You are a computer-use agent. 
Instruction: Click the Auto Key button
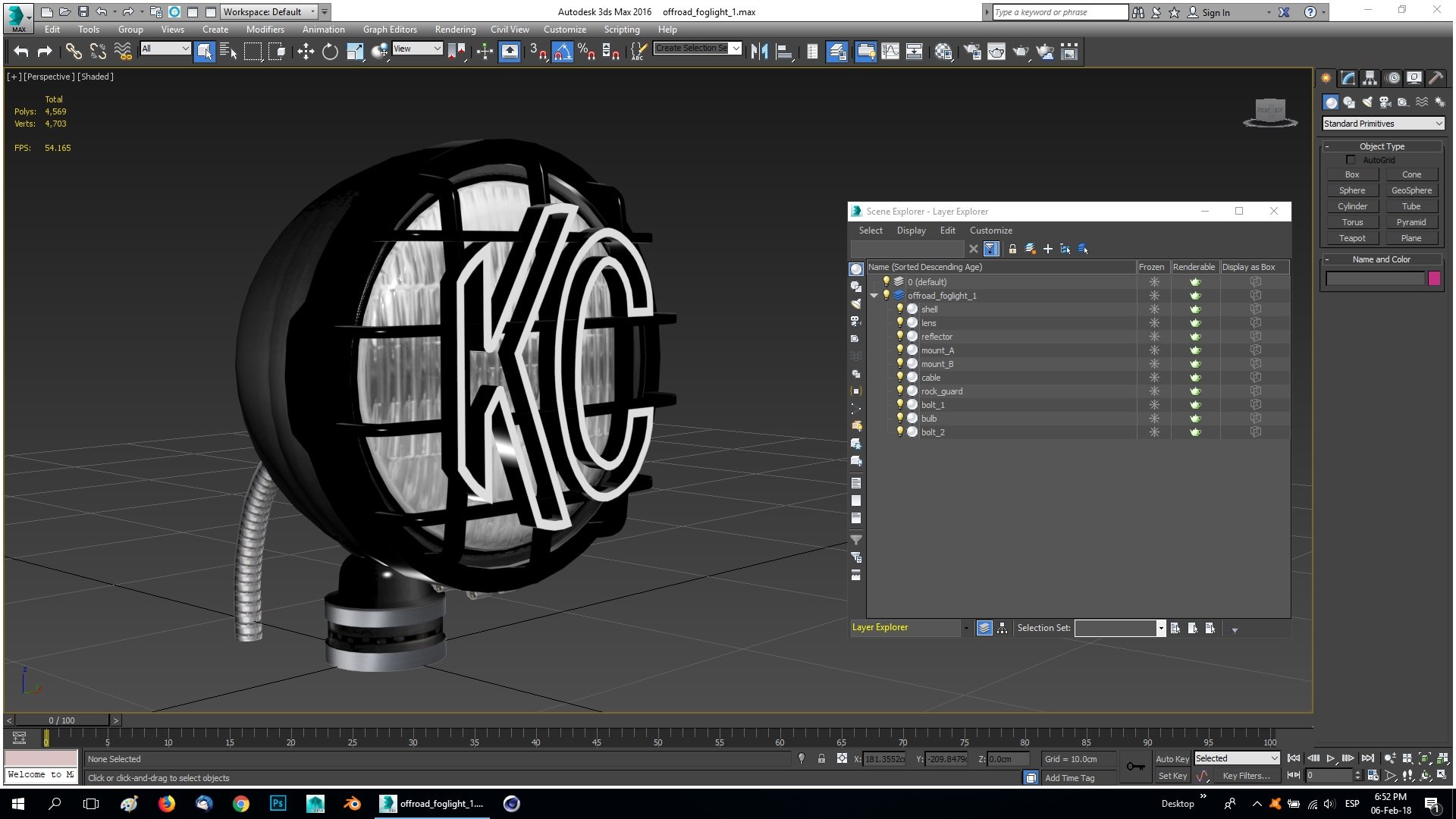(x=1172, y=759)
